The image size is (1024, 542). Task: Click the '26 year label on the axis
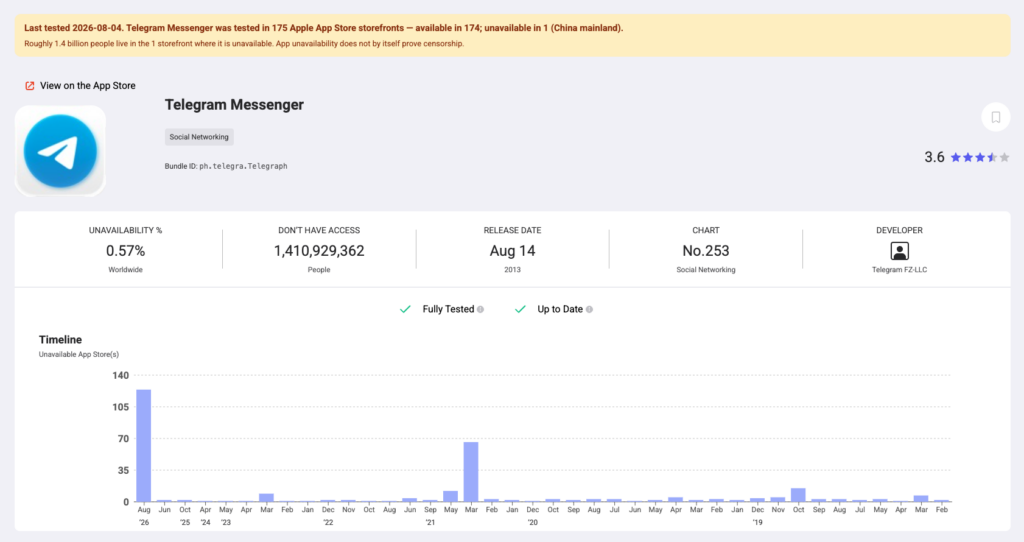pyautogui.click(x=144, y=522)
